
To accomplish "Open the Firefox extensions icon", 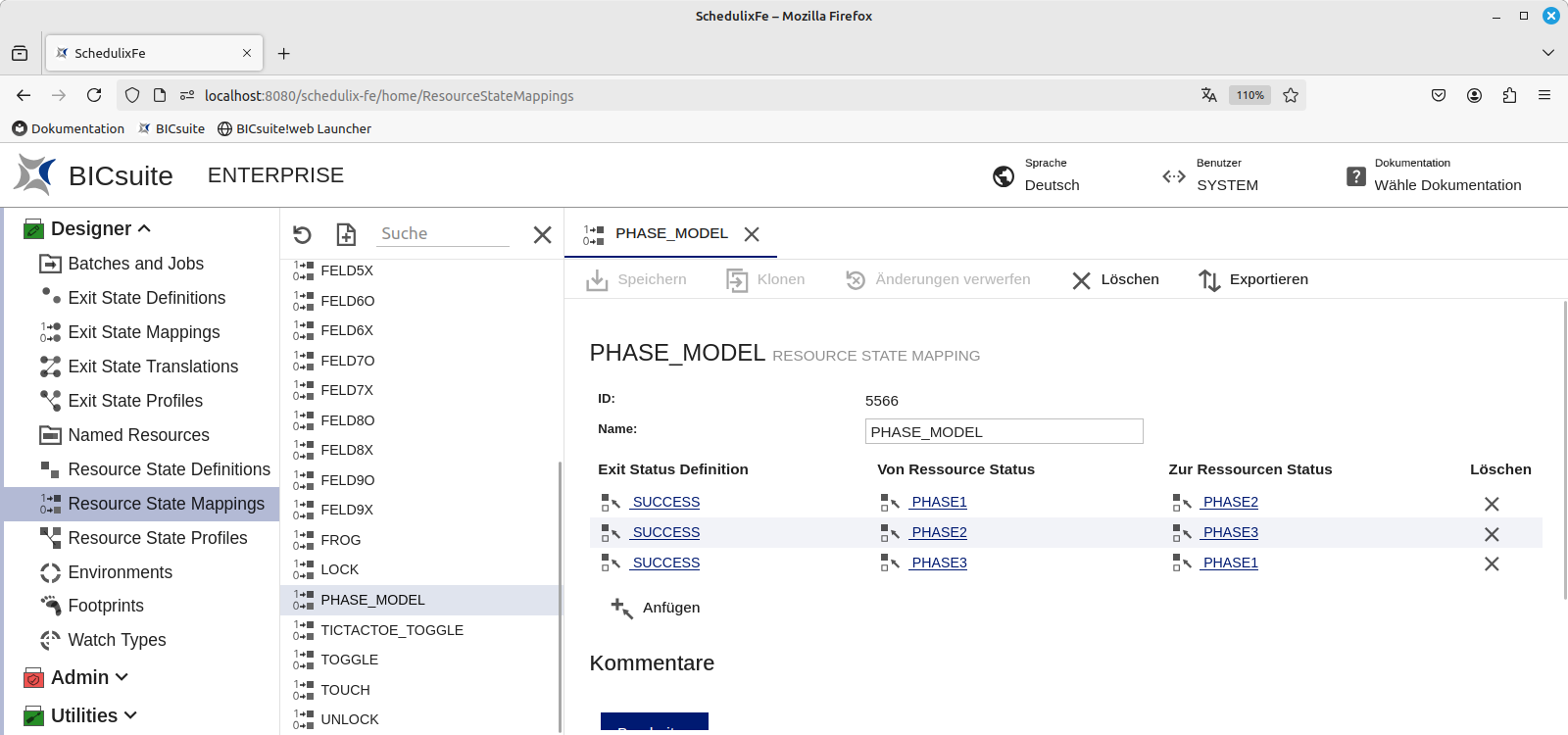I will 1509,95.
